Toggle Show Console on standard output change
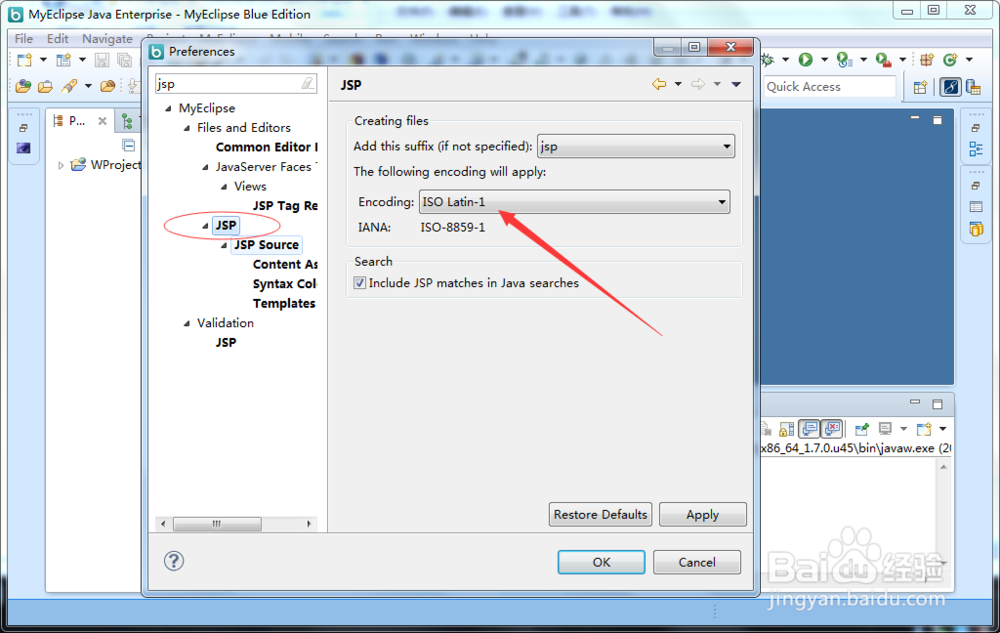Viewport: 1000px width, 633px height. point(809,429)
